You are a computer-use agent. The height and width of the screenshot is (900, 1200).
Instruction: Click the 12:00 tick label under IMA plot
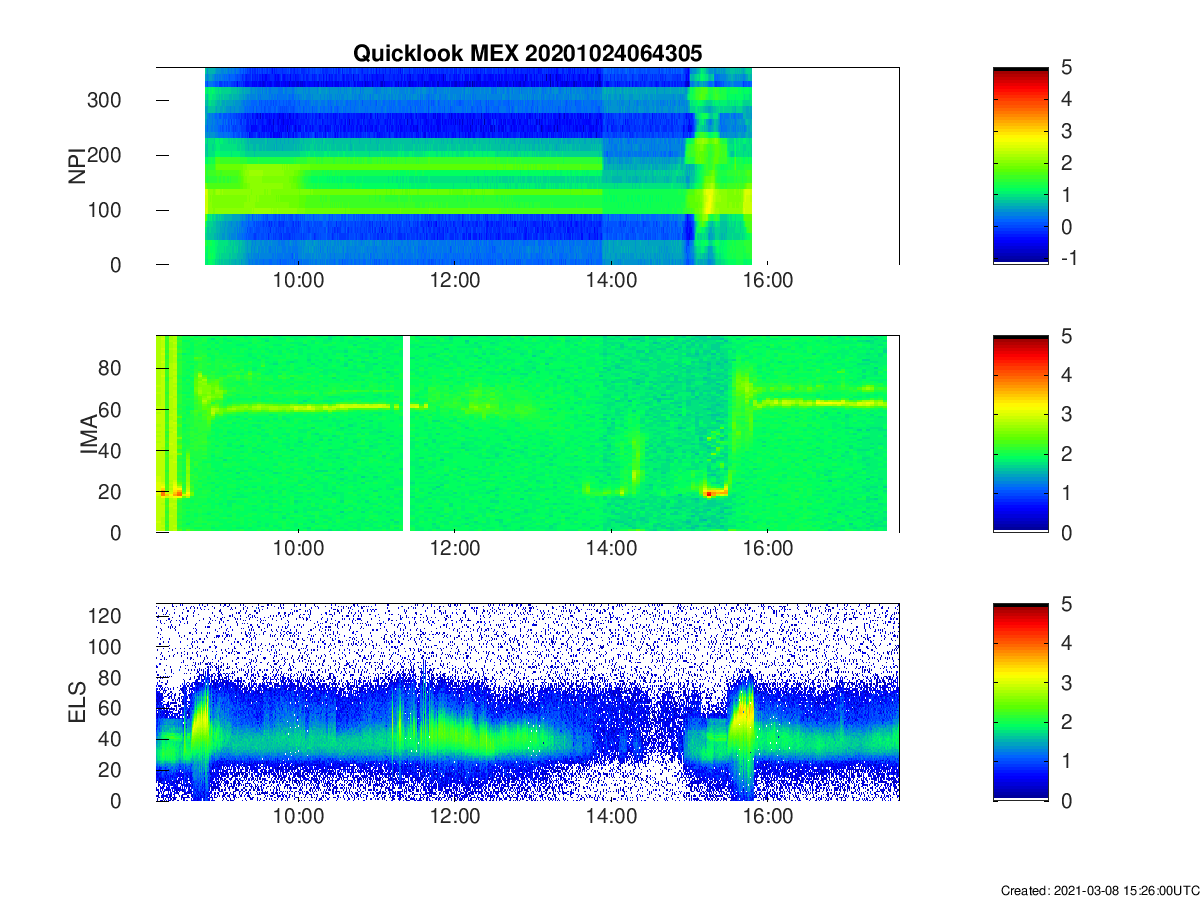(454, 549)
